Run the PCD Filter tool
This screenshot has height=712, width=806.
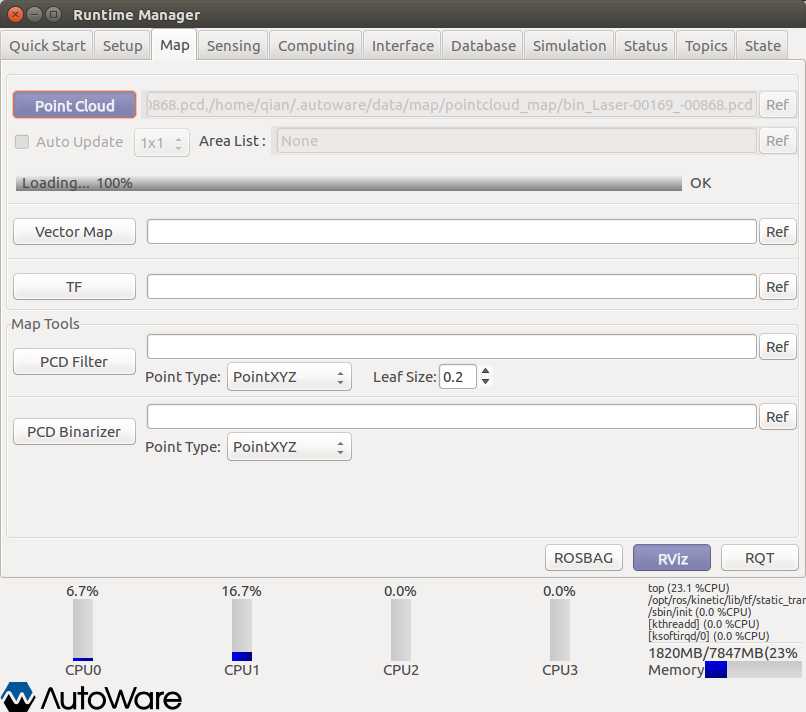[x=74, y=362]
